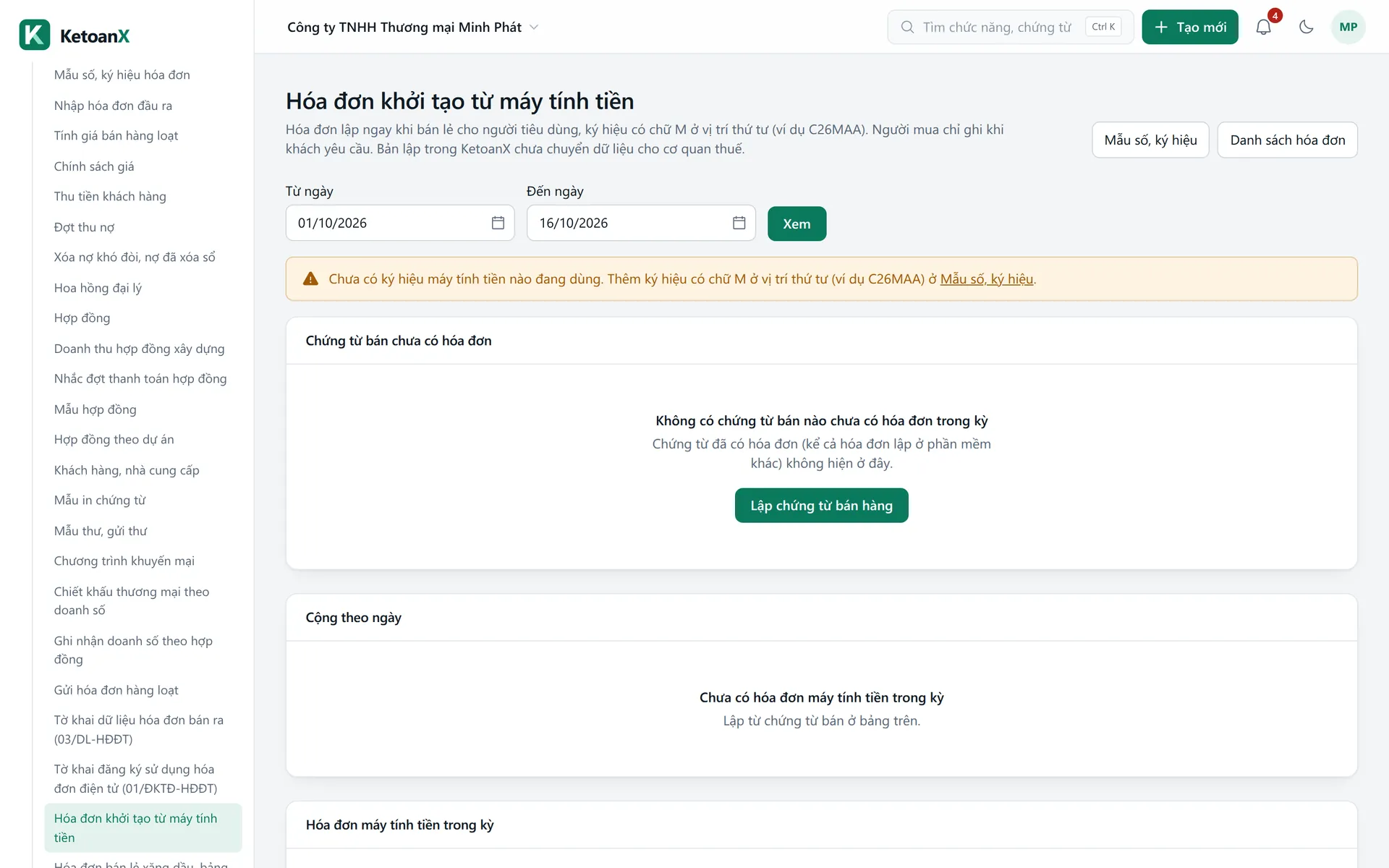Open Thu tiền khách hàng

click(143, 197)
